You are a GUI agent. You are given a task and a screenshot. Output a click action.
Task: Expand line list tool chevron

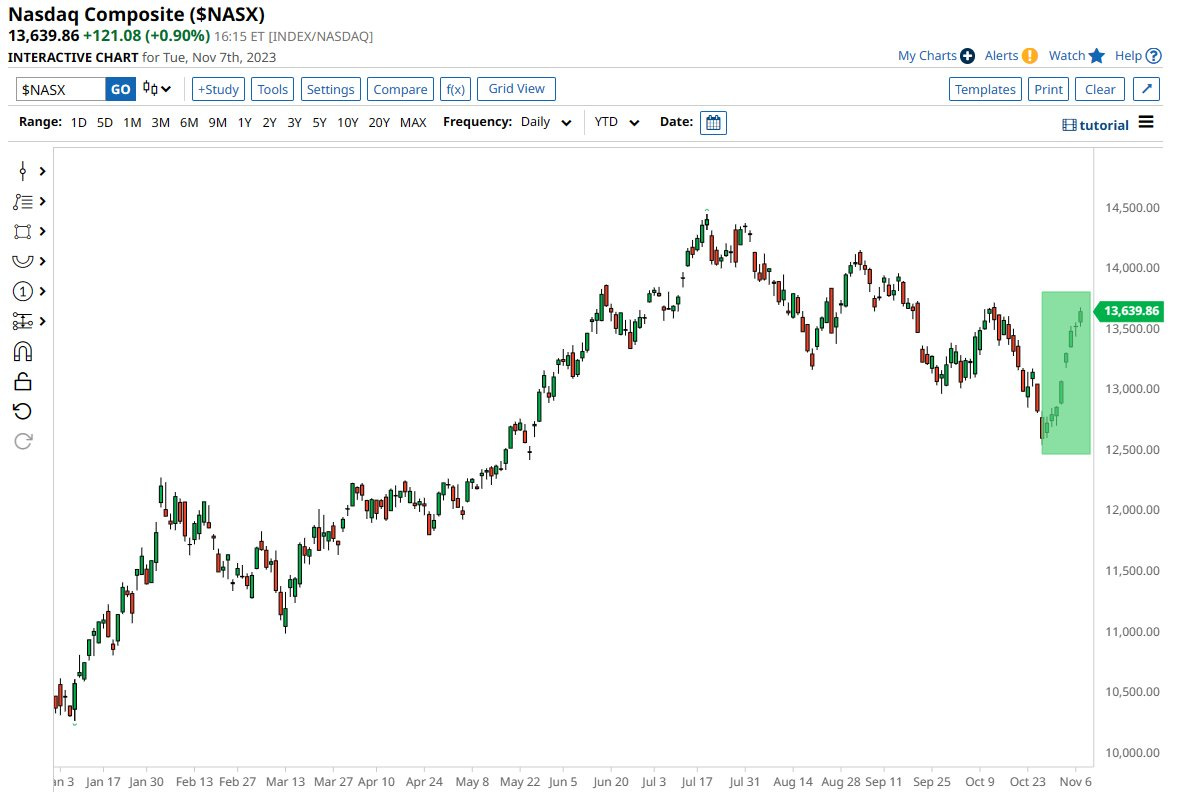[x=43, y=201]
